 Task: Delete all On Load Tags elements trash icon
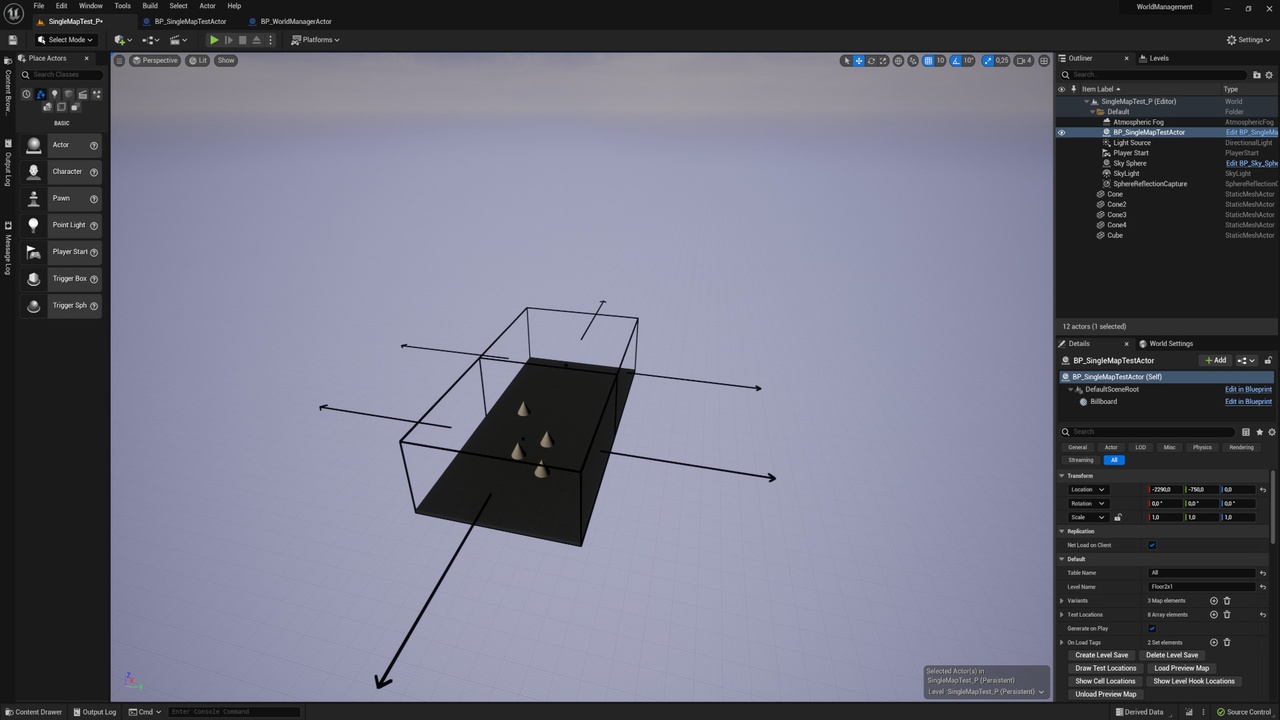1227,642
